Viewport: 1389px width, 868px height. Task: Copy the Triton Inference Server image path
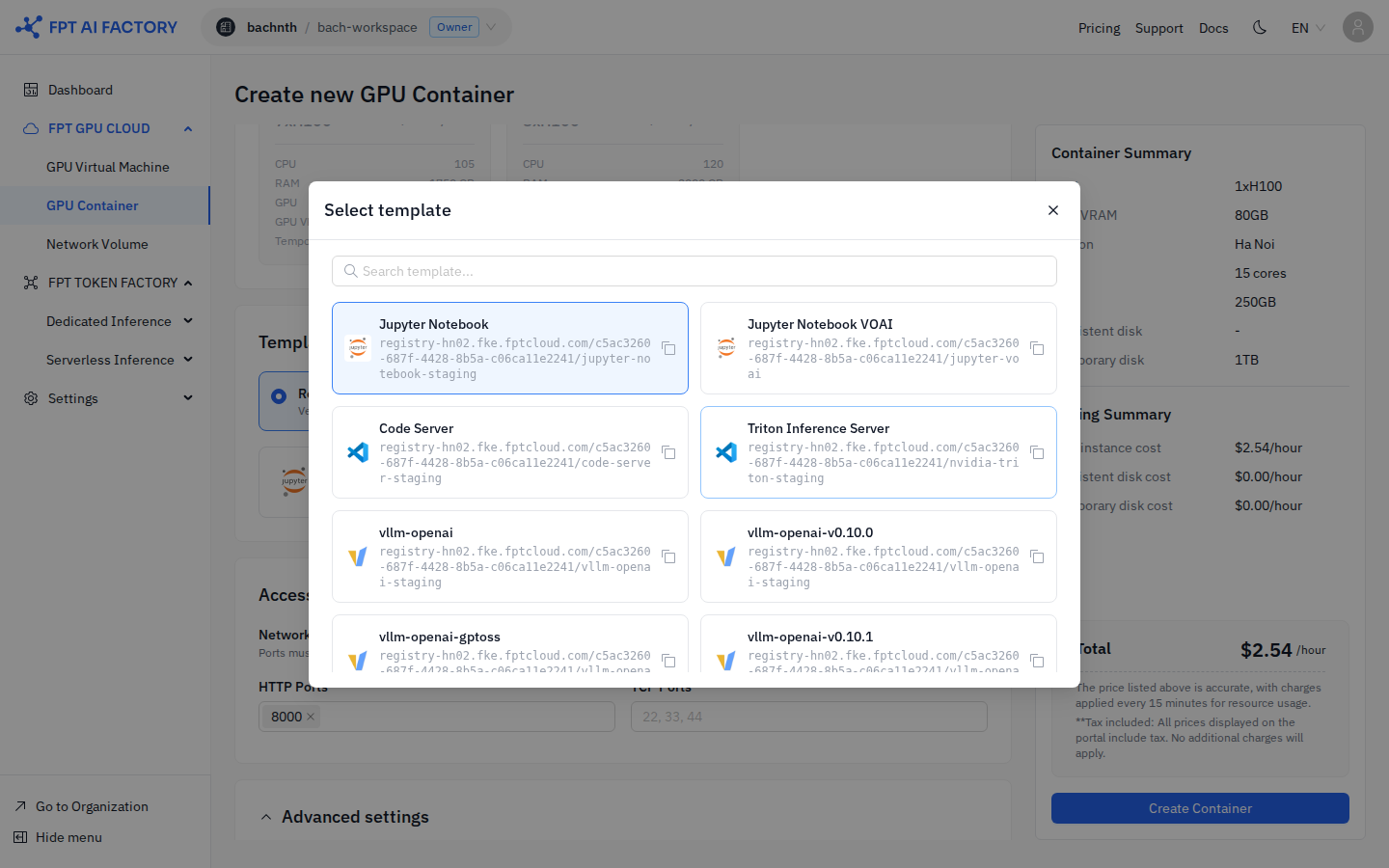pyautogui.click(x=1037, y=452)
